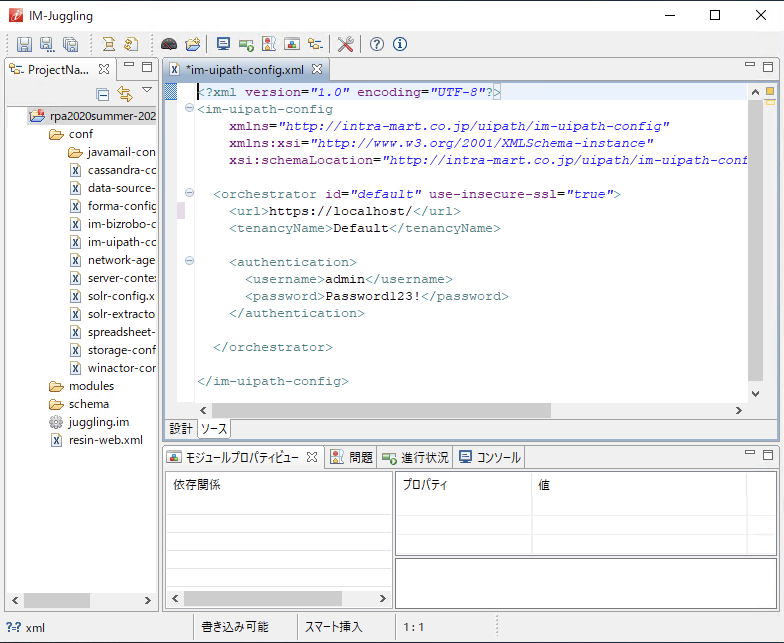Image resolution: width=784 pixels, height=643 pixels.
Task: Click the problems view toolbar icon
Action: [269, 44]
